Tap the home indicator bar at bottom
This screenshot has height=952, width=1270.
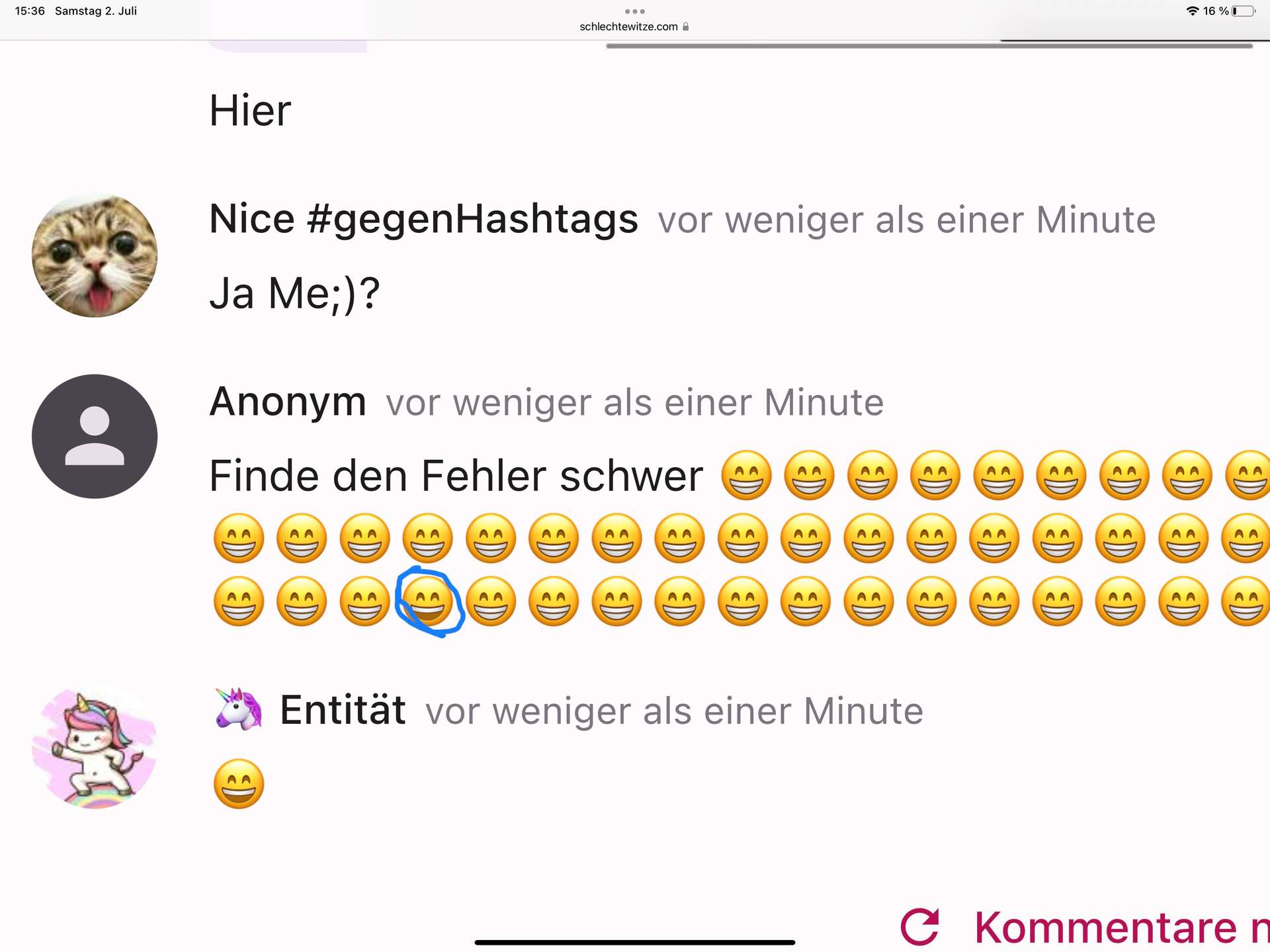[x=634, y=942]
